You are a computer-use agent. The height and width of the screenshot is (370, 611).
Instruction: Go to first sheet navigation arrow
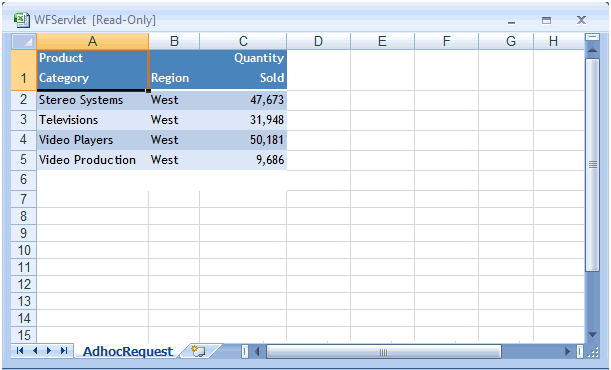pos(20,351)
